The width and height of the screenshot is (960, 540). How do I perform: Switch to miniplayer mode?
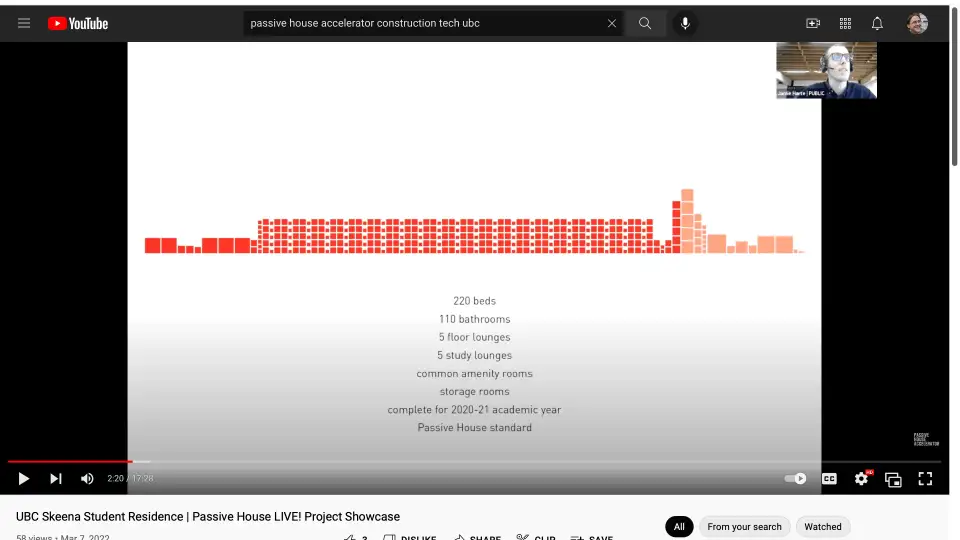pos(893,479)
